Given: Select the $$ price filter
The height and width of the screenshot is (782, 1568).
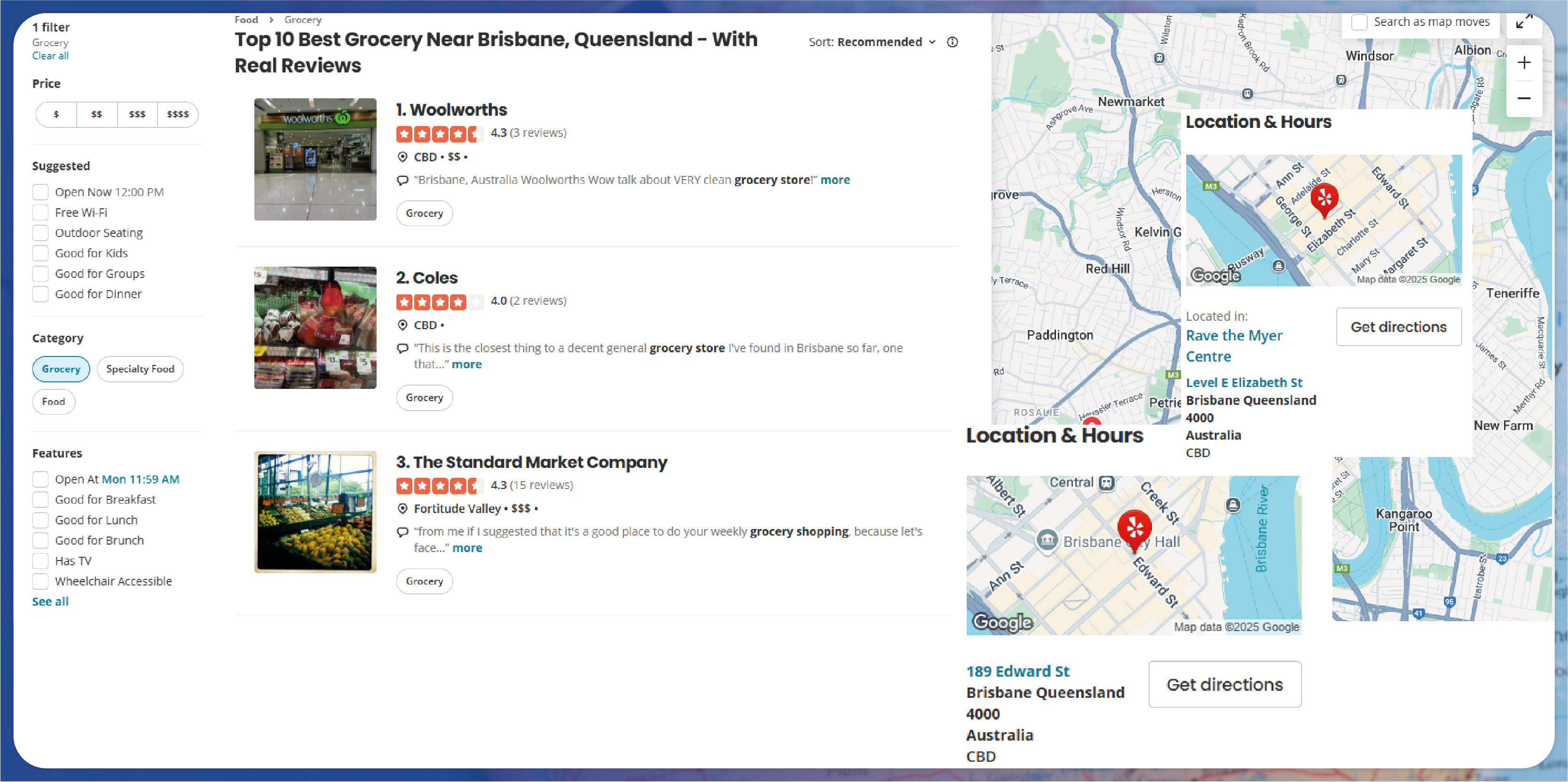Looking at the screenshot, I should (x=97, y=114).
